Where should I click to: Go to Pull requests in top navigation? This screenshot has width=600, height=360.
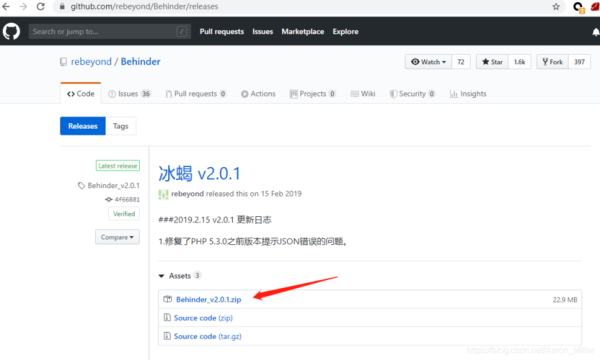click(222, 32)
